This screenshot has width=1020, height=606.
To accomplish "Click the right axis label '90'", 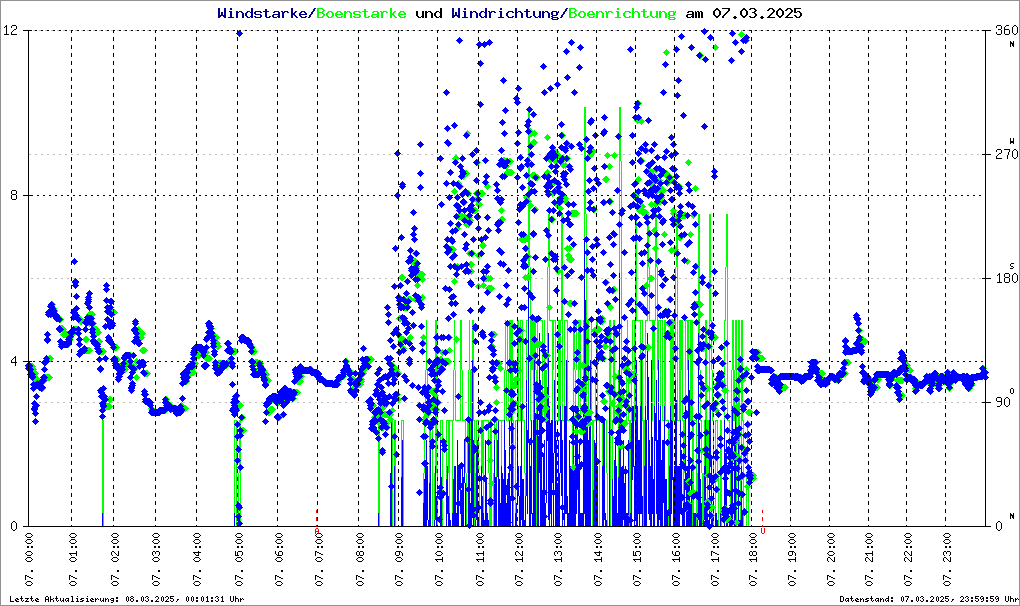I will (1002, 402).
